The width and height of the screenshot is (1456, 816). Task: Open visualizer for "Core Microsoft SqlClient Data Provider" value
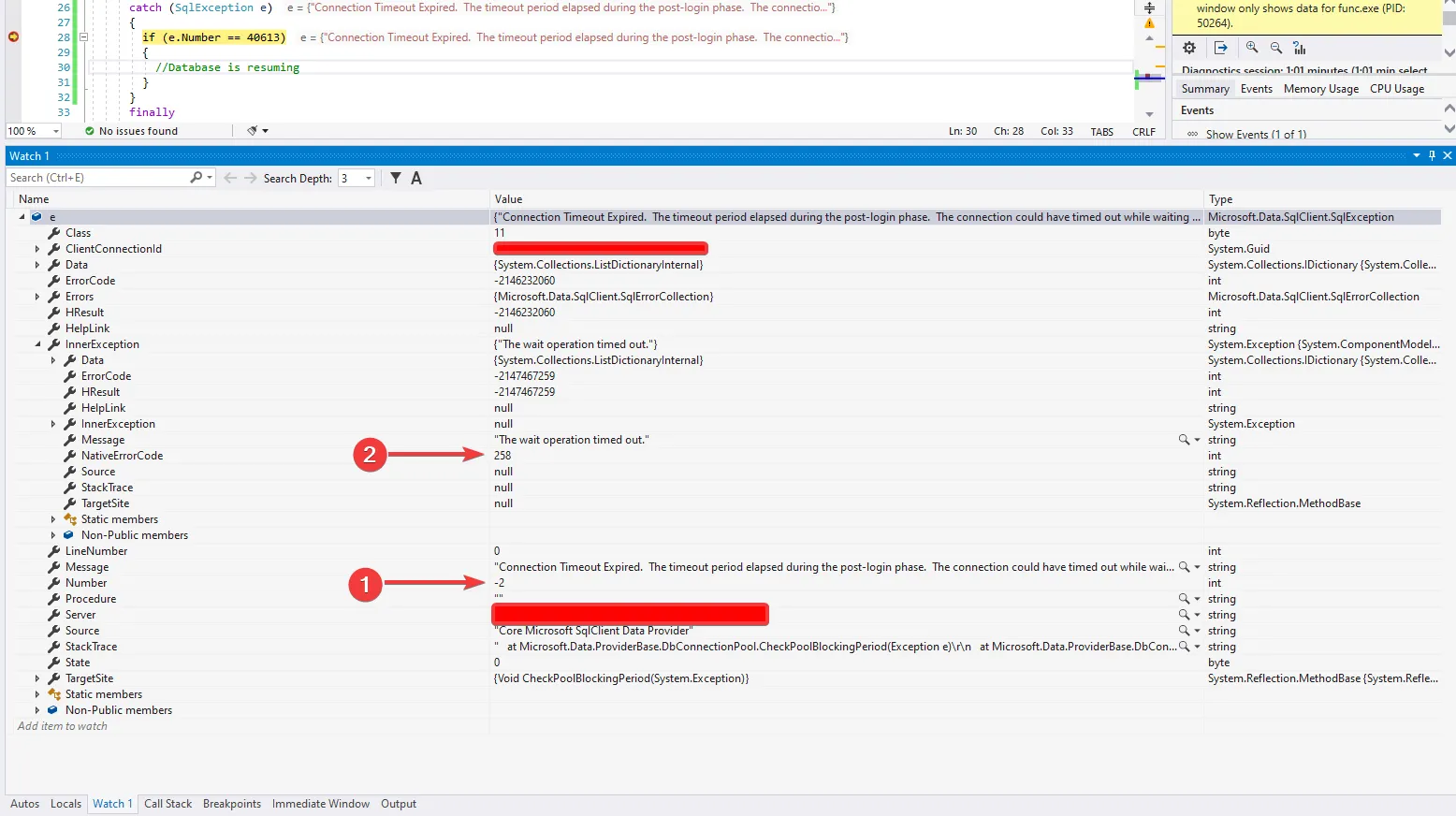[x=1184, y=631]
